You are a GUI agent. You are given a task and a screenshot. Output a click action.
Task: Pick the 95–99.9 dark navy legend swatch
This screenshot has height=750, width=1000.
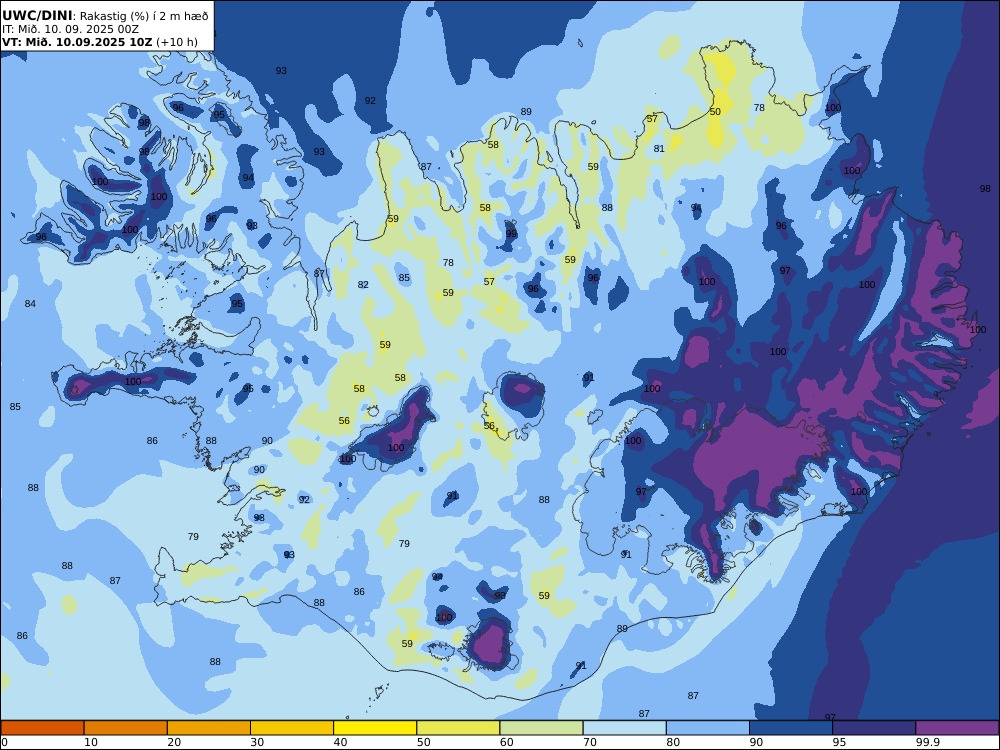click(874, 728)
